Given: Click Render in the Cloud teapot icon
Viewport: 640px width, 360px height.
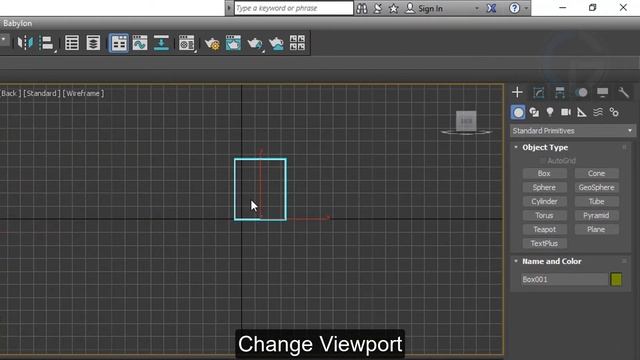Looking at the screenshot, I should click(276, 43).
